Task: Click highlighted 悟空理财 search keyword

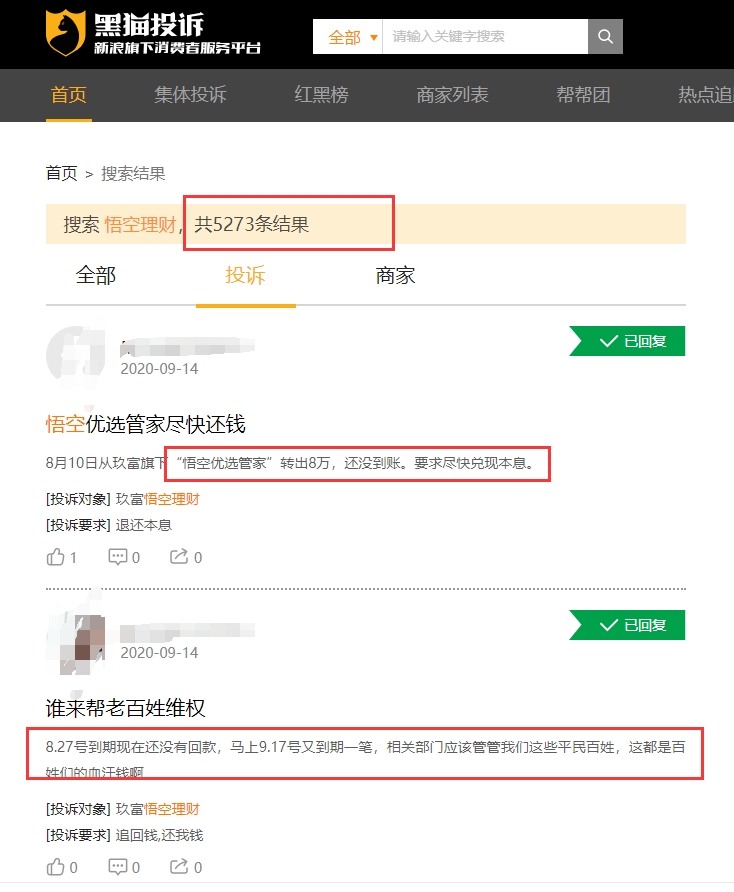Action: pyautogui.click(x=140, y=224)
